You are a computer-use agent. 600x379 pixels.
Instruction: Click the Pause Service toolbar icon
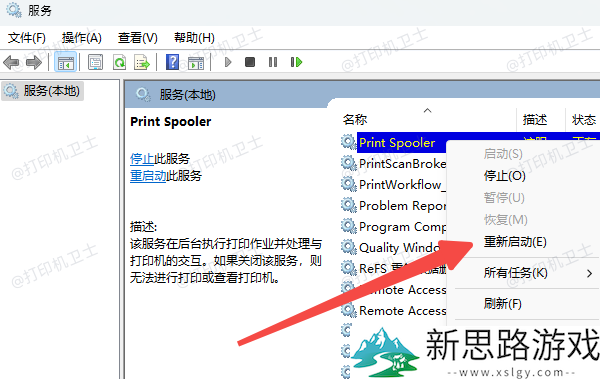[x=273, y=62]
